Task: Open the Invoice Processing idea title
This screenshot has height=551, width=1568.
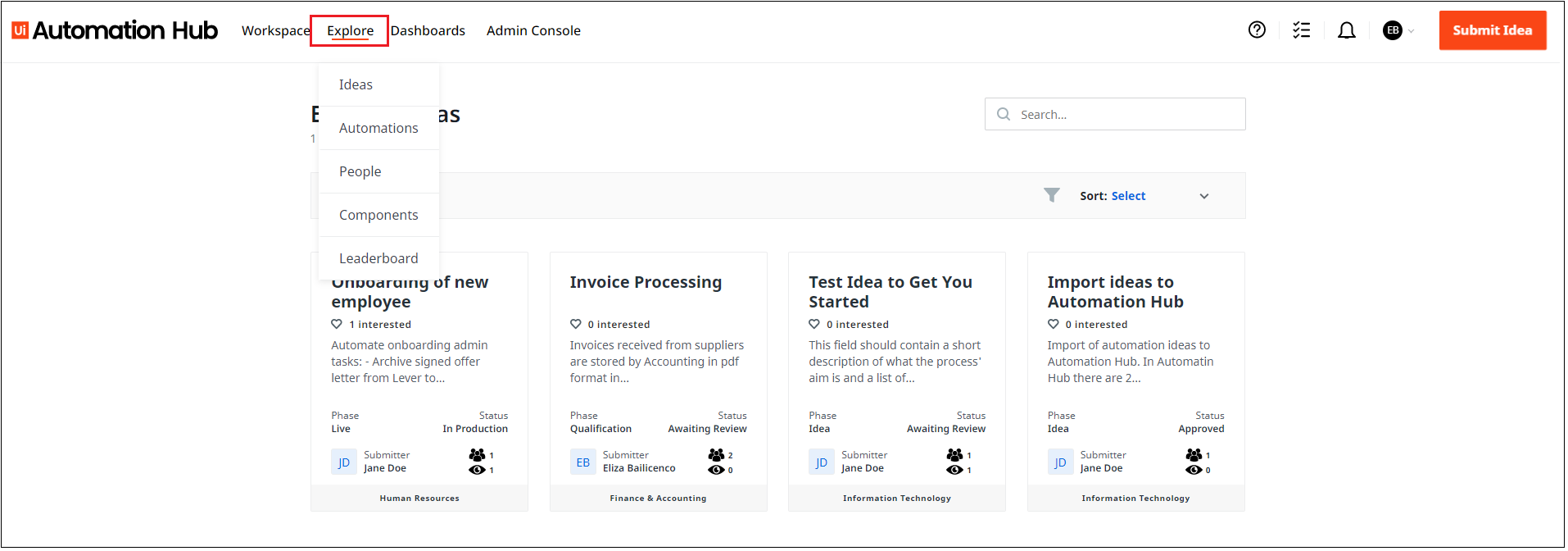Action: pyautogui.click(x=646, y=282)
